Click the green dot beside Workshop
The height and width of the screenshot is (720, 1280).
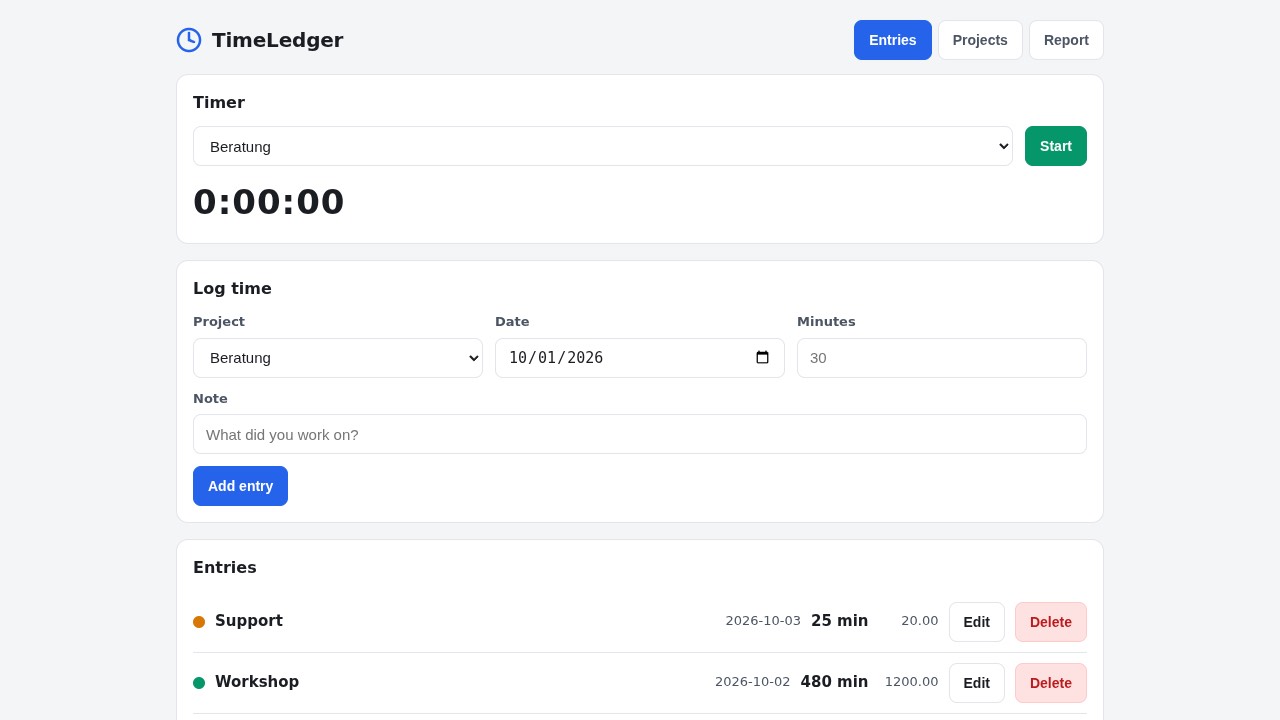coord(199,683)
